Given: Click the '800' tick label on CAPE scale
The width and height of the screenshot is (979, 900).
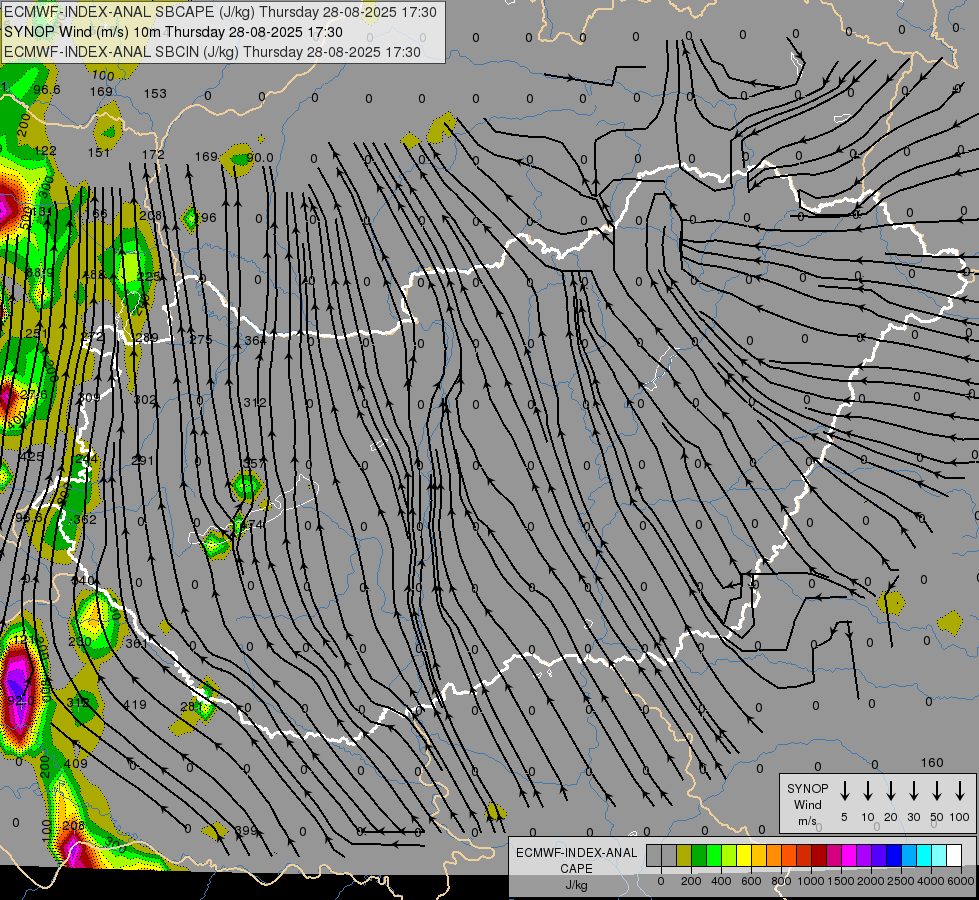Looking at the screenshot, I should click(x=781, y=881).
